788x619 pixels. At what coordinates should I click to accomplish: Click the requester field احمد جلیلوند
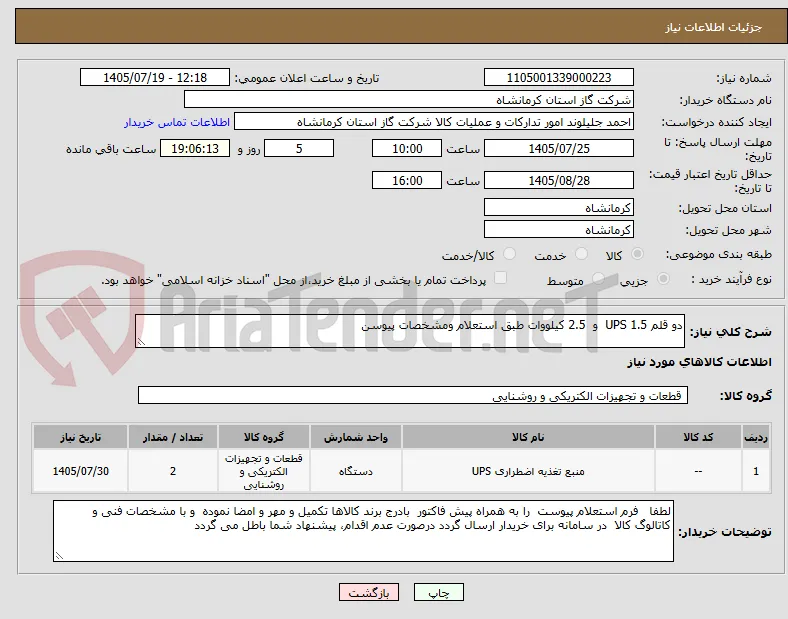click(434, 122)
